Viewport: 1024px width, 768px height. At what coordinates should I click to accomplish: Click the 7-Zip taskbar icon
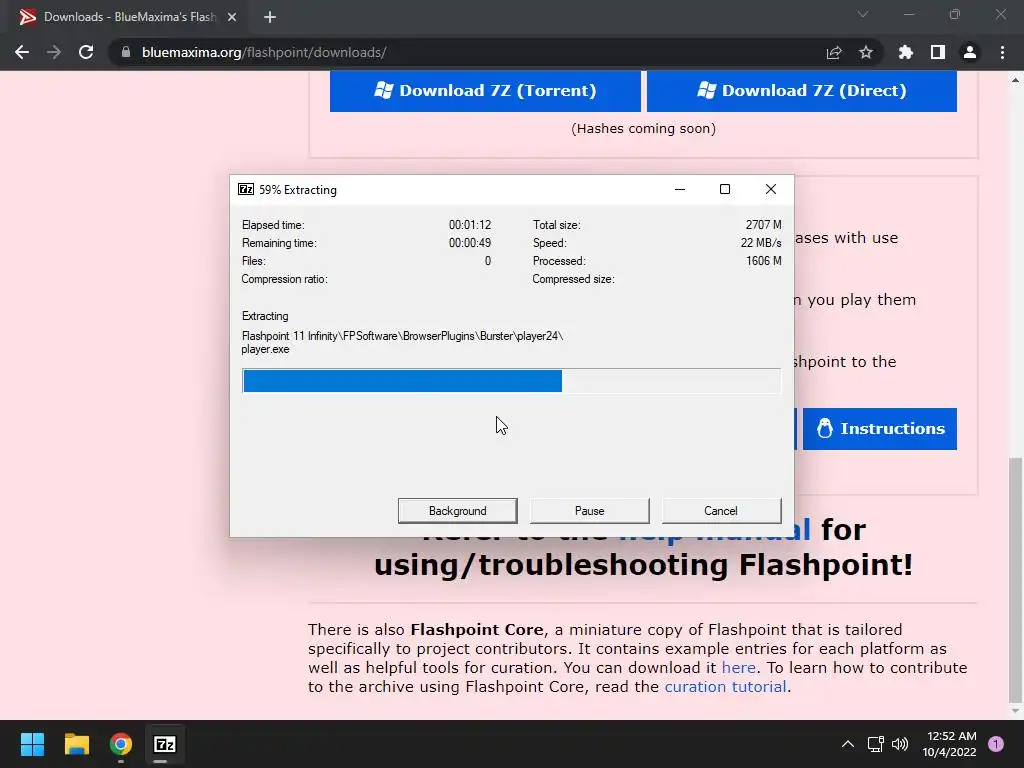[x=165, y=744]
